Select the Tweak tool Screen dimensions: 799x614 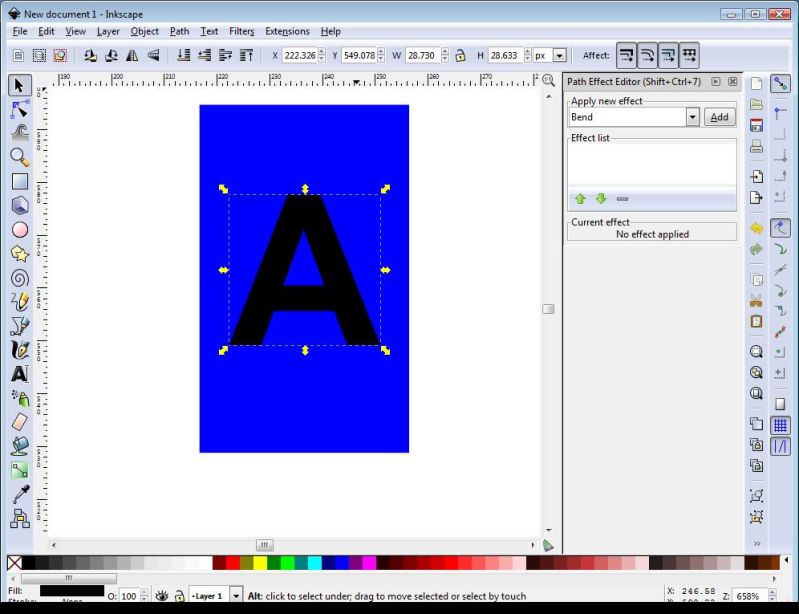[19, 133]
